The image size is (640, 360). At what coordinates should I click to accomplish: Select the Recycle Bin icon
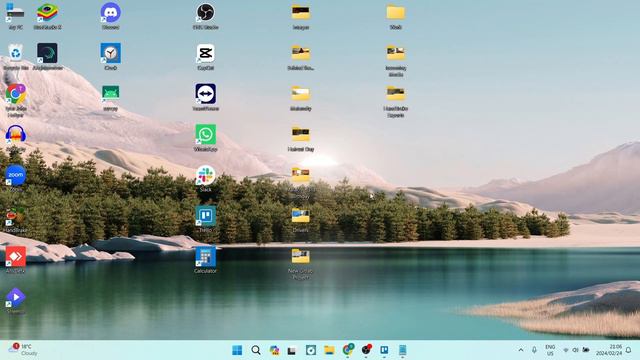(16, 57)
